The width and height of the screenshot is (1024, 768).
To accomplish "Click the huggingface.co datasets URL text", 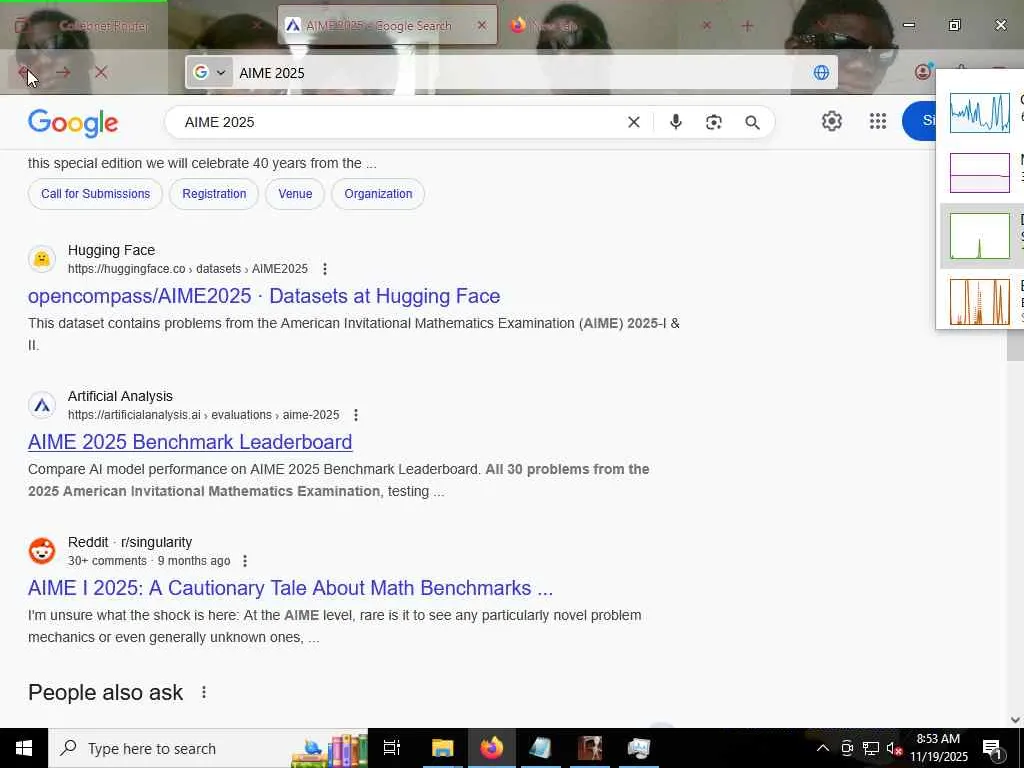I will pyautogui.click(x=188, y=269).
